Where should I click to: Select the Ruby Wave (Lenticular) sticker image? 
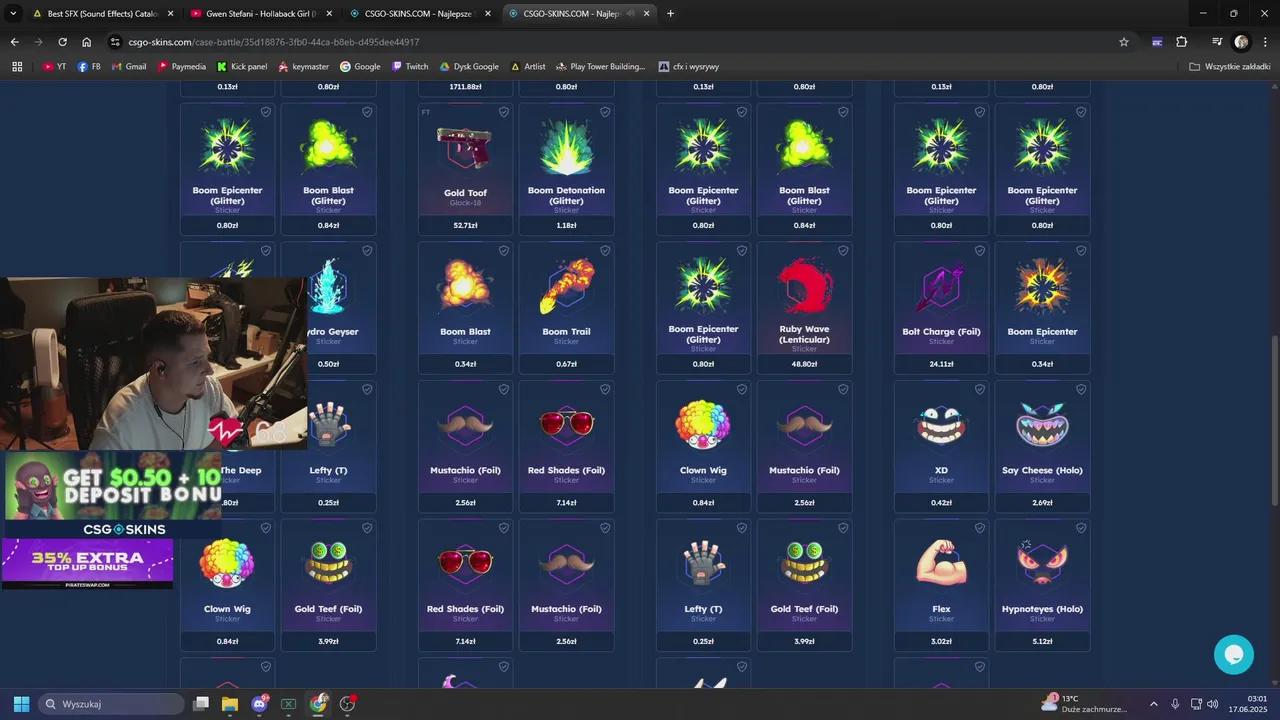tap(804, 286)
